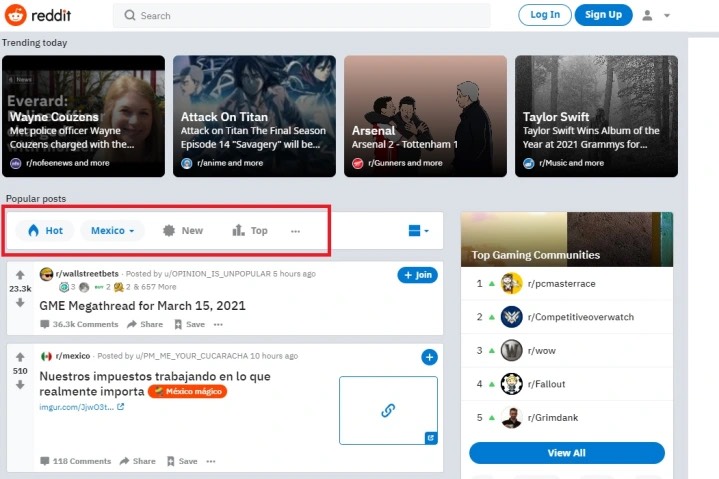Click the r/Competitiveoverwatch community avatar
Screen dimensions: 719x479
(511, 317)
